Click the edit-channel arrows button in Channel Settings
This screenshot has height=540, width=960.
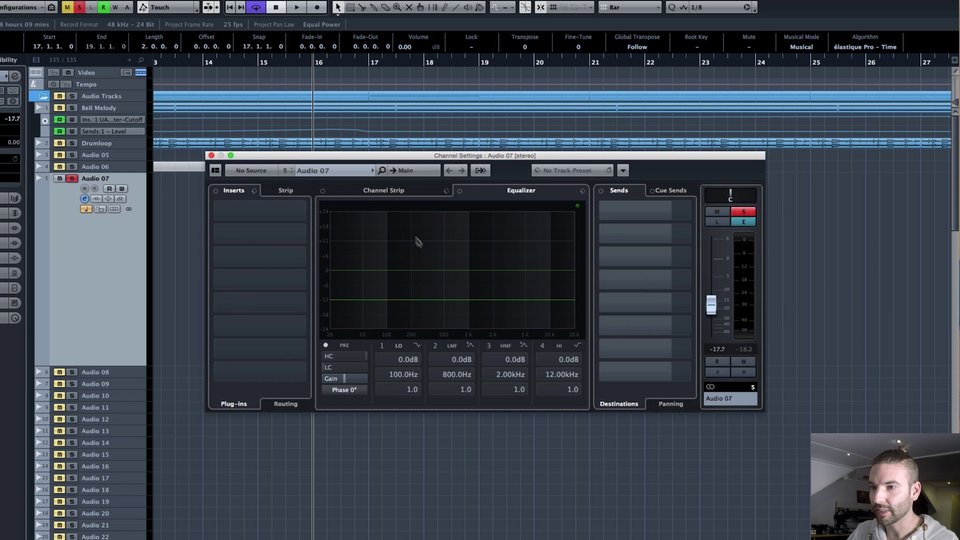pos(481,170)
